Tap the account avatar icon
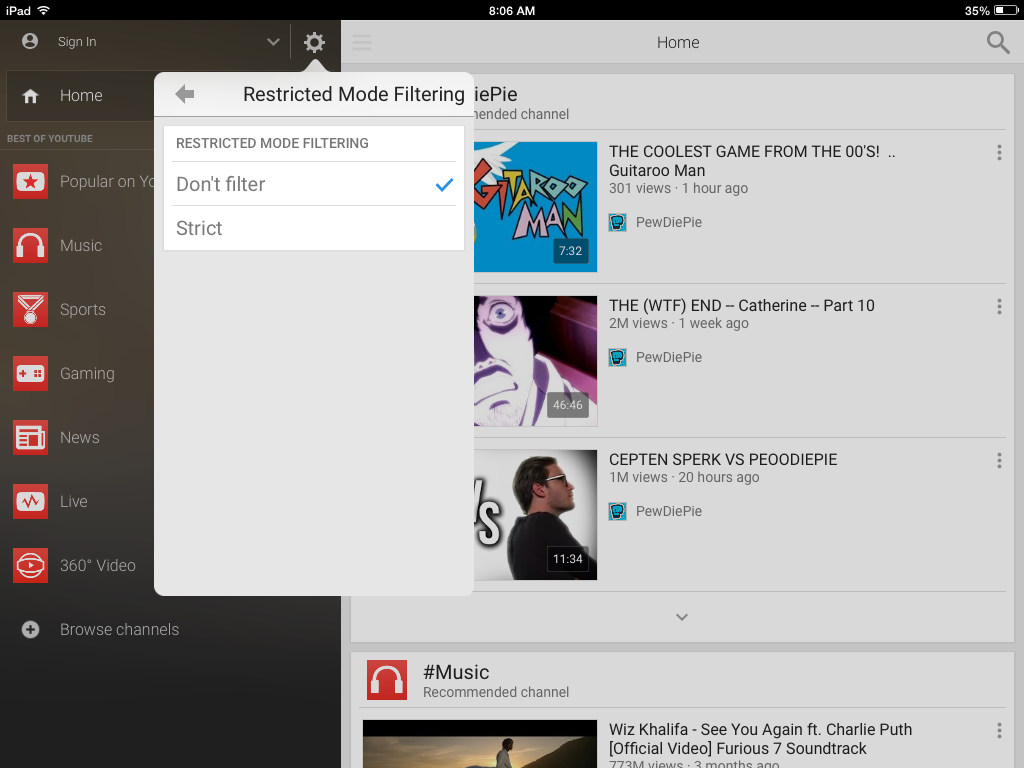The width and height of the screenshot is (1024, 768). pos(30,41)
